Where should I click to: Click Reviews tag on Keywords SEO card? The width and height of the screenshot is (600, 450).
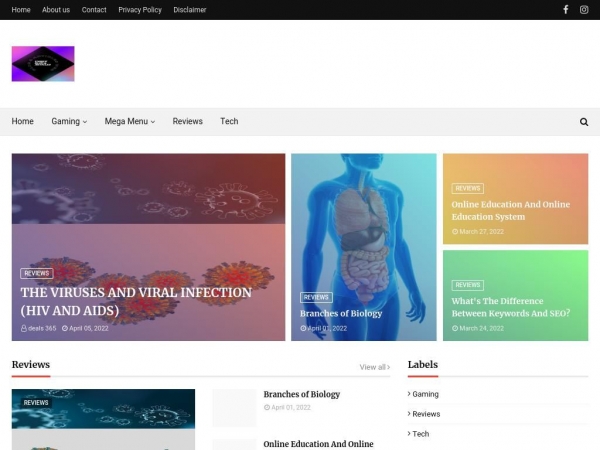(x=468, y=285)
